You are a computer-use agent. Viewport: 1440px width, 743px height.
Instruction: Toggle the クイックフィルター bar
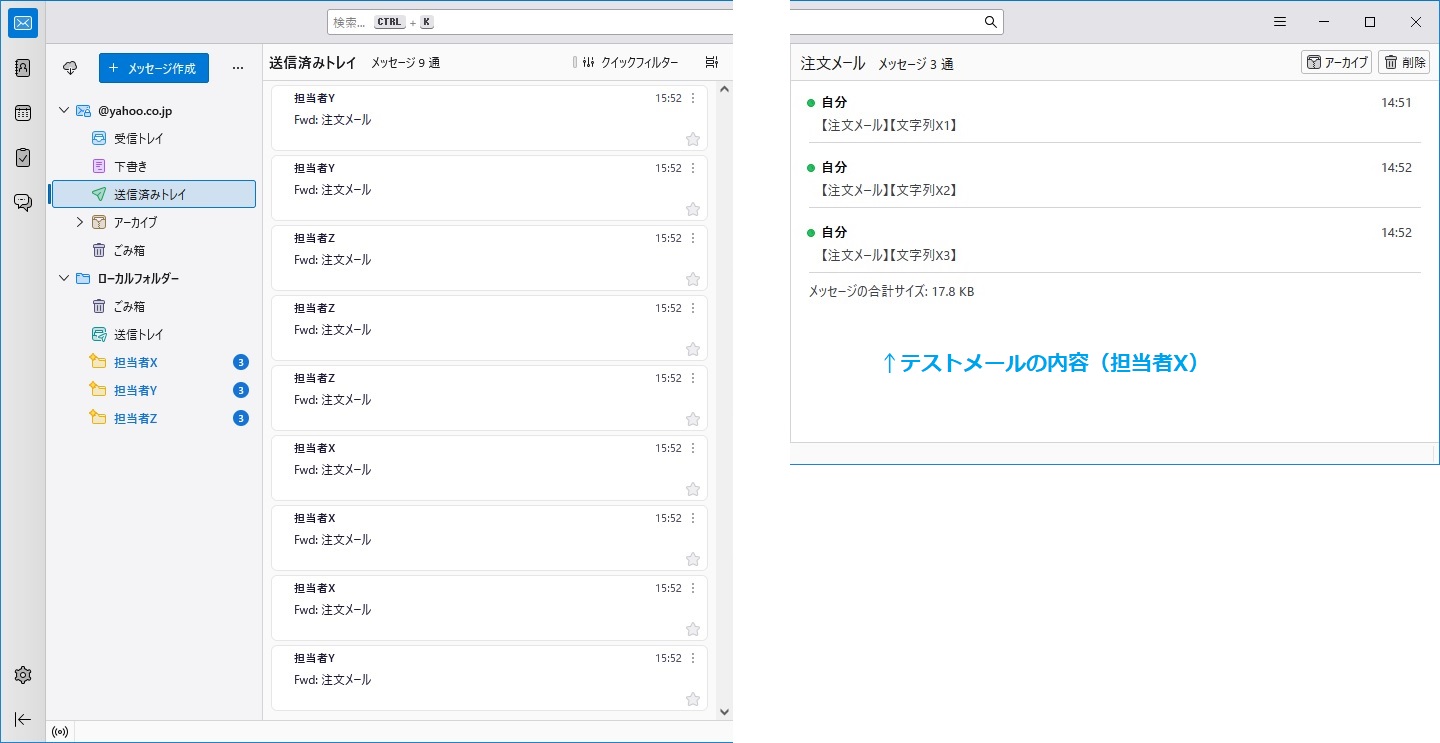tap(630, 62)
